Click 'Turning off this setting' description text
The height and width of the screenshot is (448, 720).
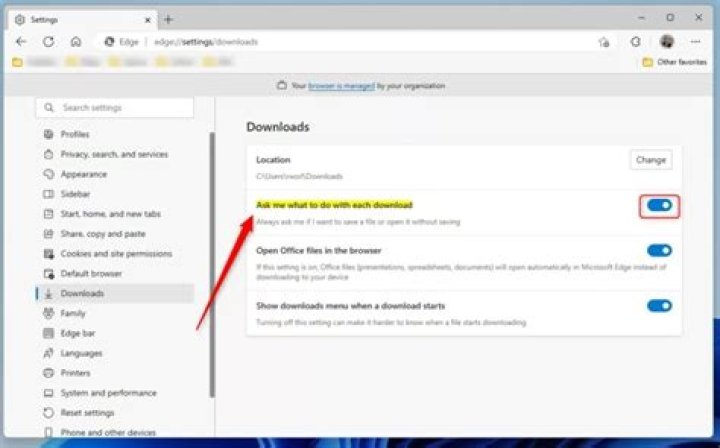pyautogui.click(x=391, y=323)
